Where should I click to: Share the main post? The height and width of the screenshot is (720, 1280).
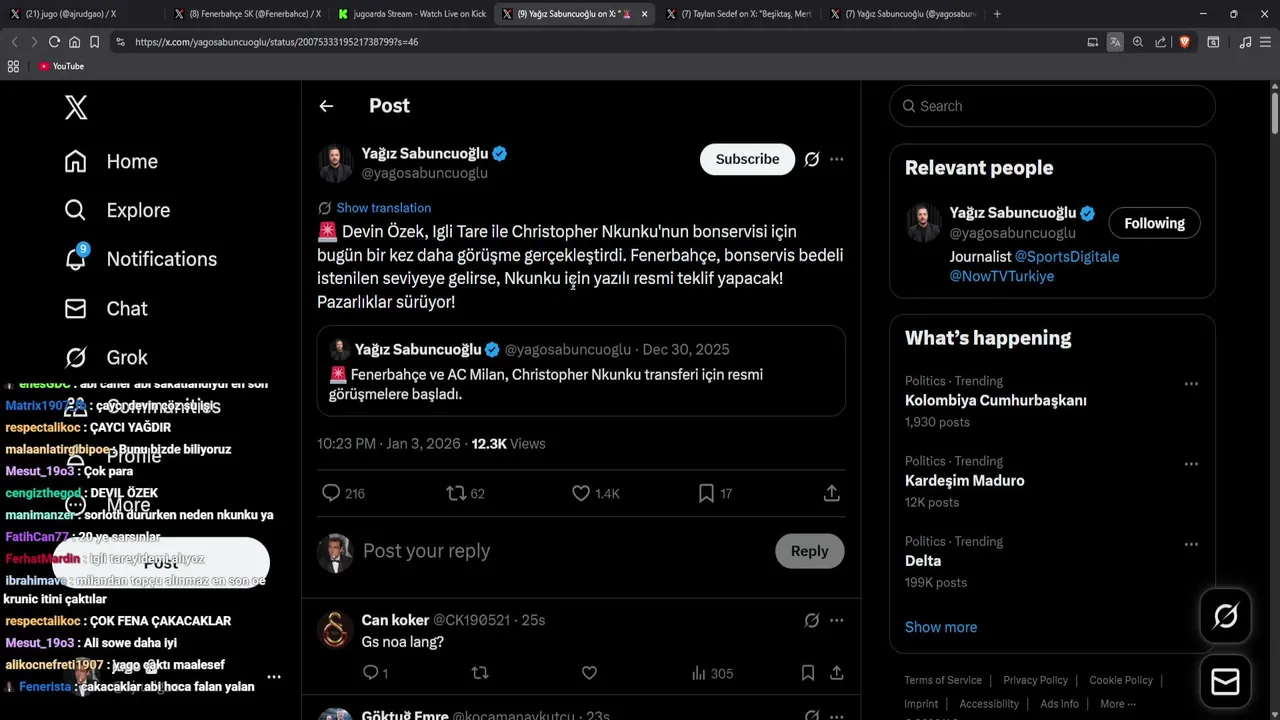click(831, 493)
